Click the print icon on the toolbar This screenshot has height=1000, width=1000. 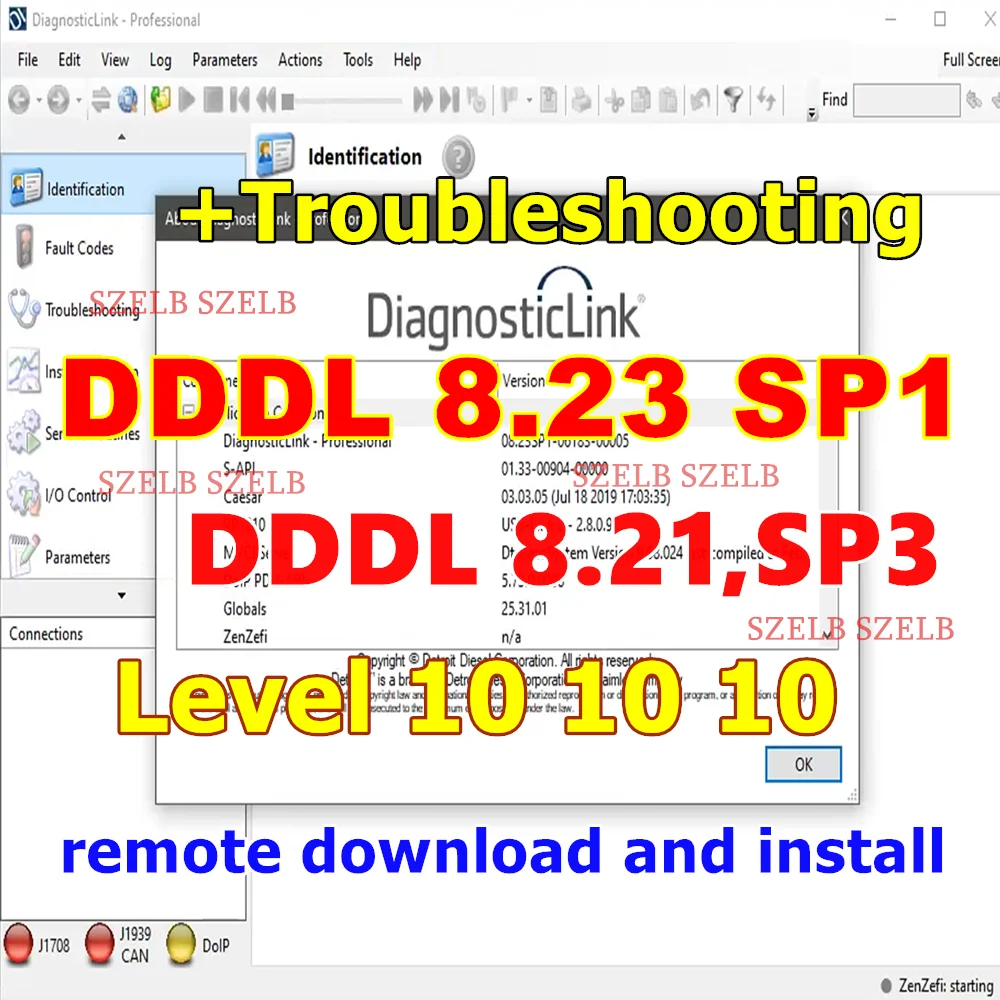tap(583, 101)
